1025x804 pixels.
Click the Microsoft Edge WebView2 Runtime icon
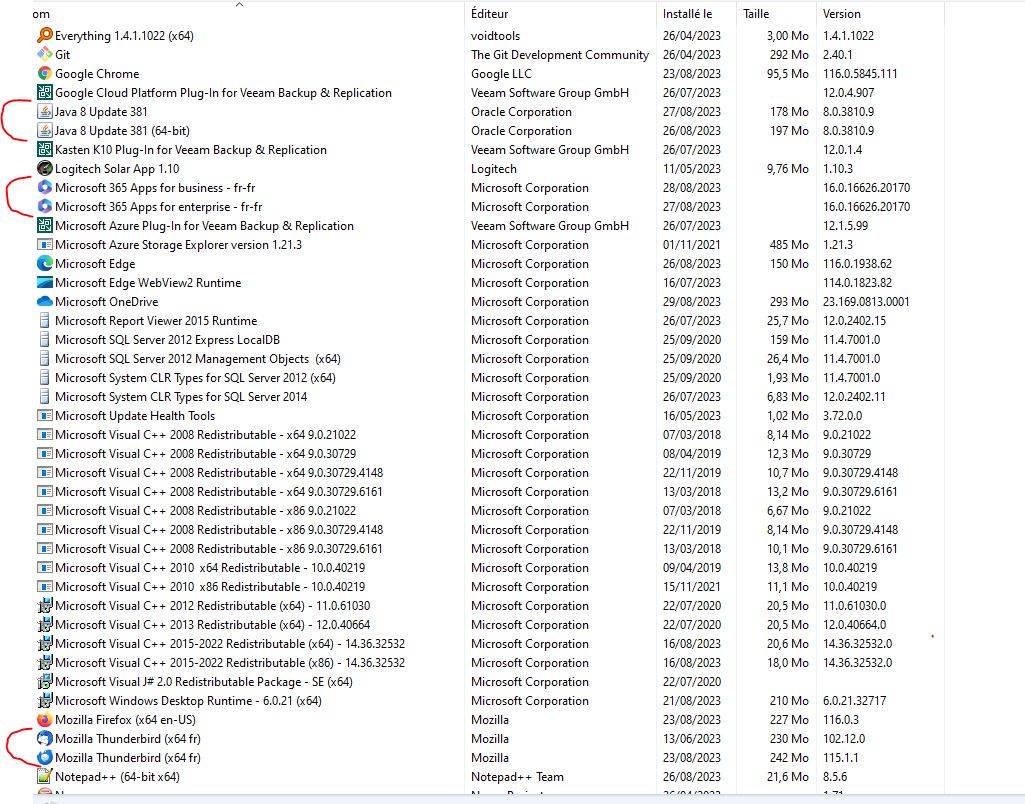click(44, 282)
